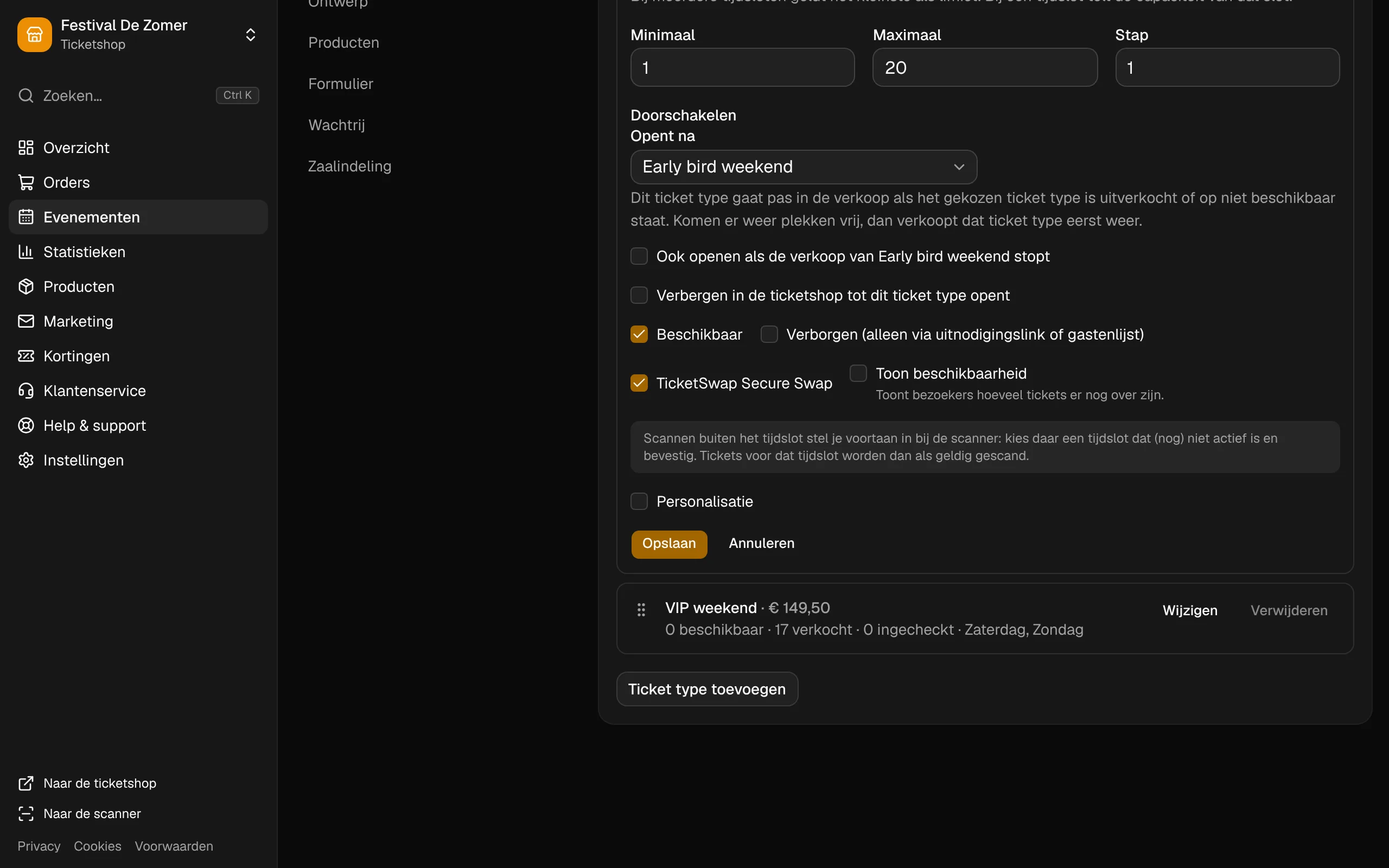Click the Naar de ticketshop external link icon
Screen dimensions: 1389x868
26,783
